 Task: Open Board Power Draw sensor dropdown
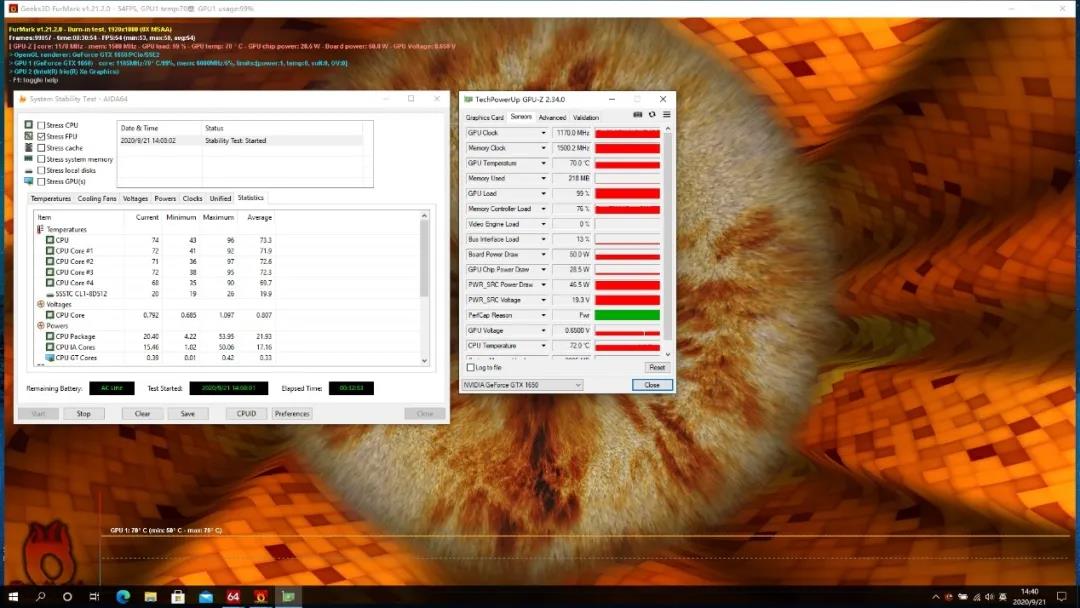pyautogui.click(x=543, y=254)
